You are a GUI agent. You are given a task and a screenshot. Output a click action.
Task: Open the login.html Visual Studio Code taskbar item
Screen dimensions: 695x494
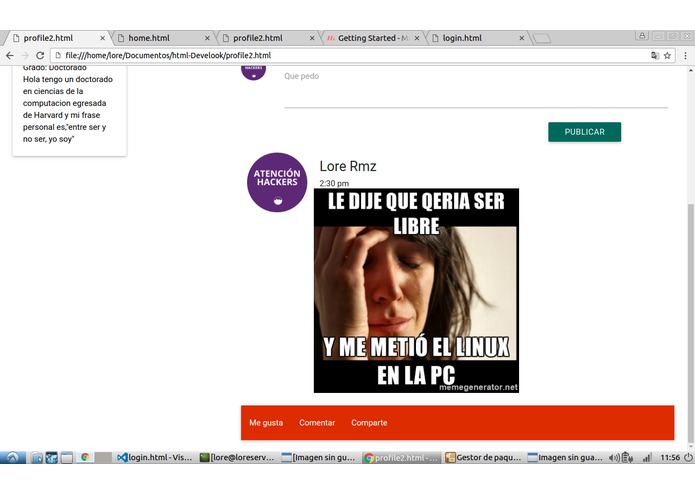point(155,457)
